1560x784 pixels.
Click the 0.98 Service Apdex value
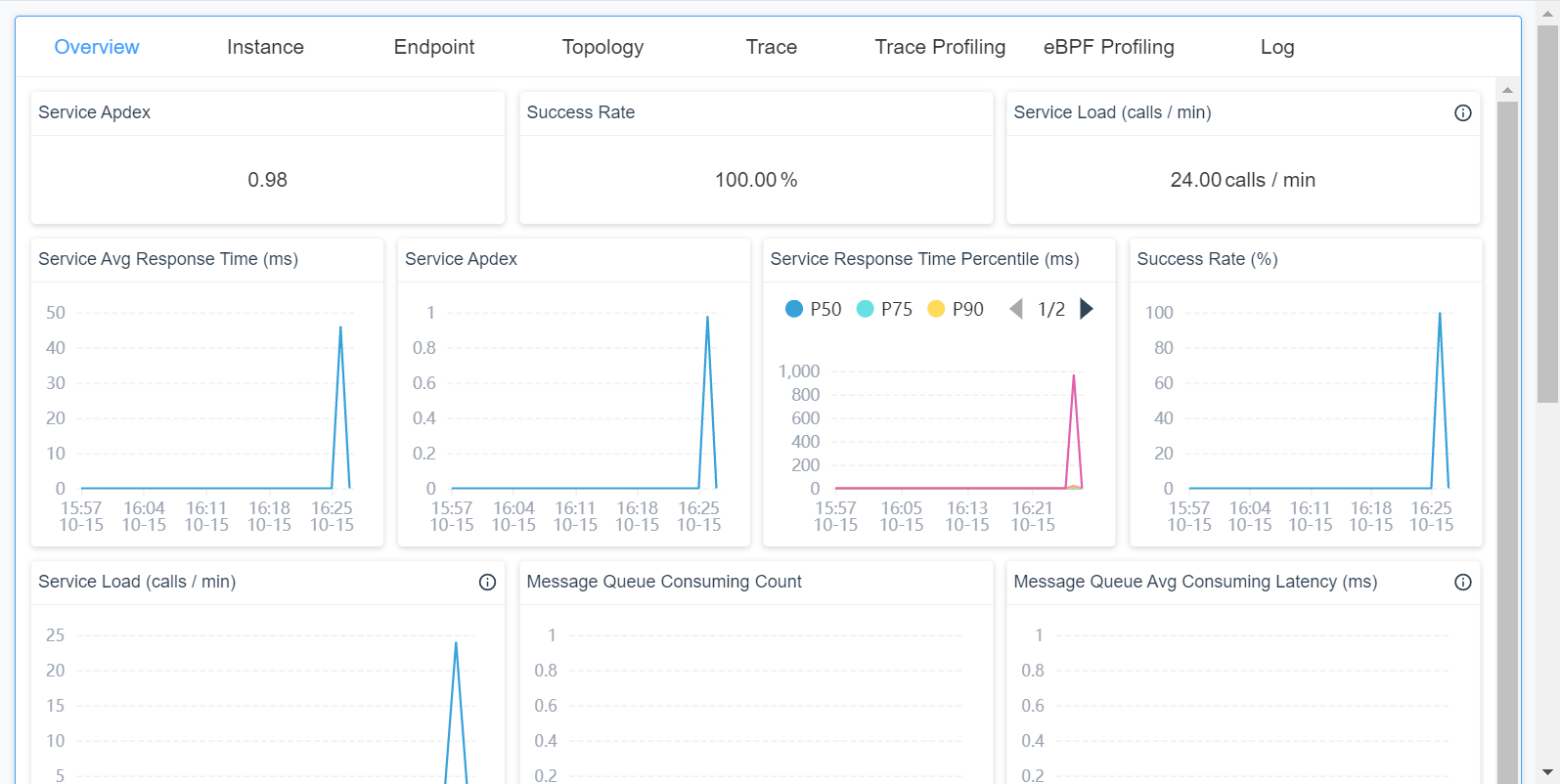coord(267,180)
